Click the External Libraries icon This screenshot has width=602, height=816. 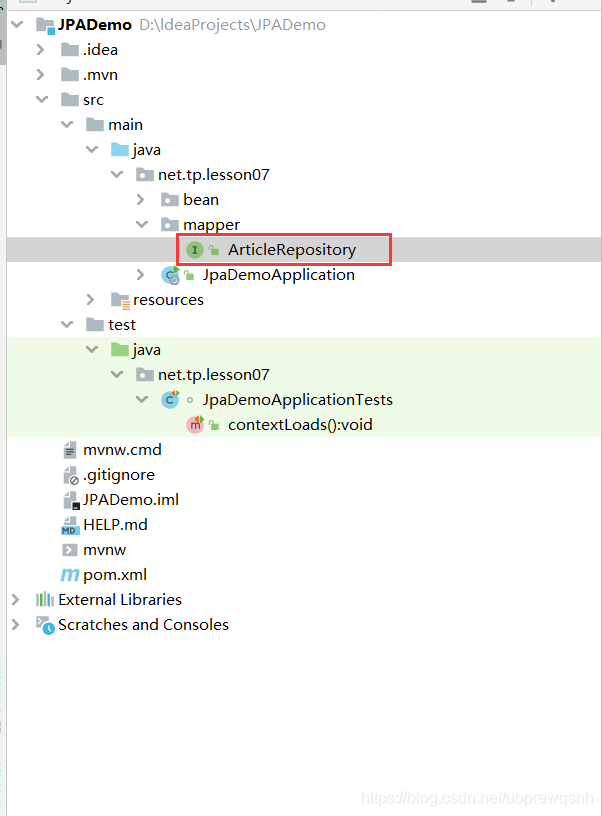click(45, 600)
